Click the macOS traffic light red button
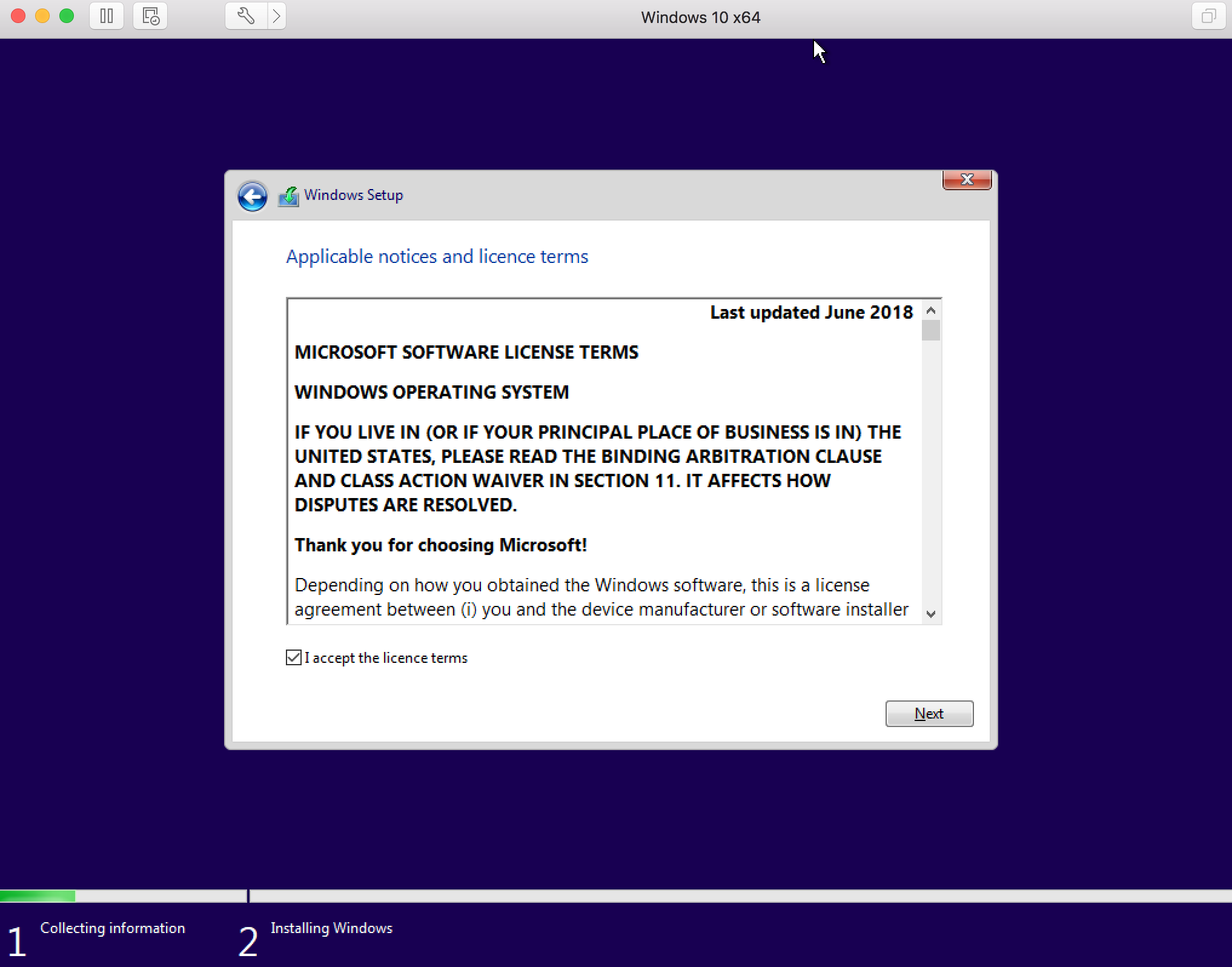Viewport: 1232px width, 967px height. tap(19, 16)
